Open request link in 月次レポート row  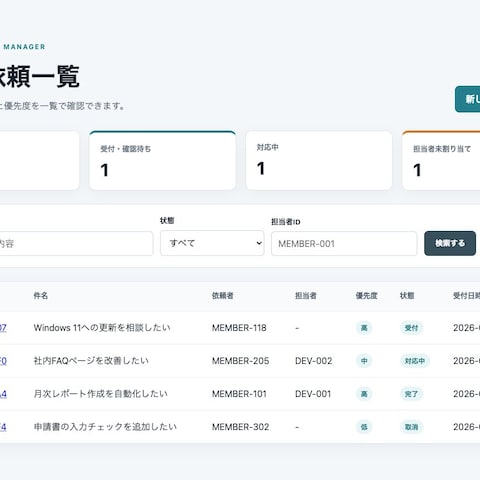[x=3, y=394]
